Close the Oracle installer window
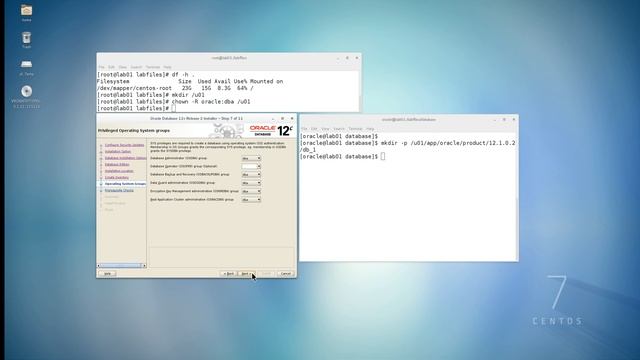 (x=292, y=118)
